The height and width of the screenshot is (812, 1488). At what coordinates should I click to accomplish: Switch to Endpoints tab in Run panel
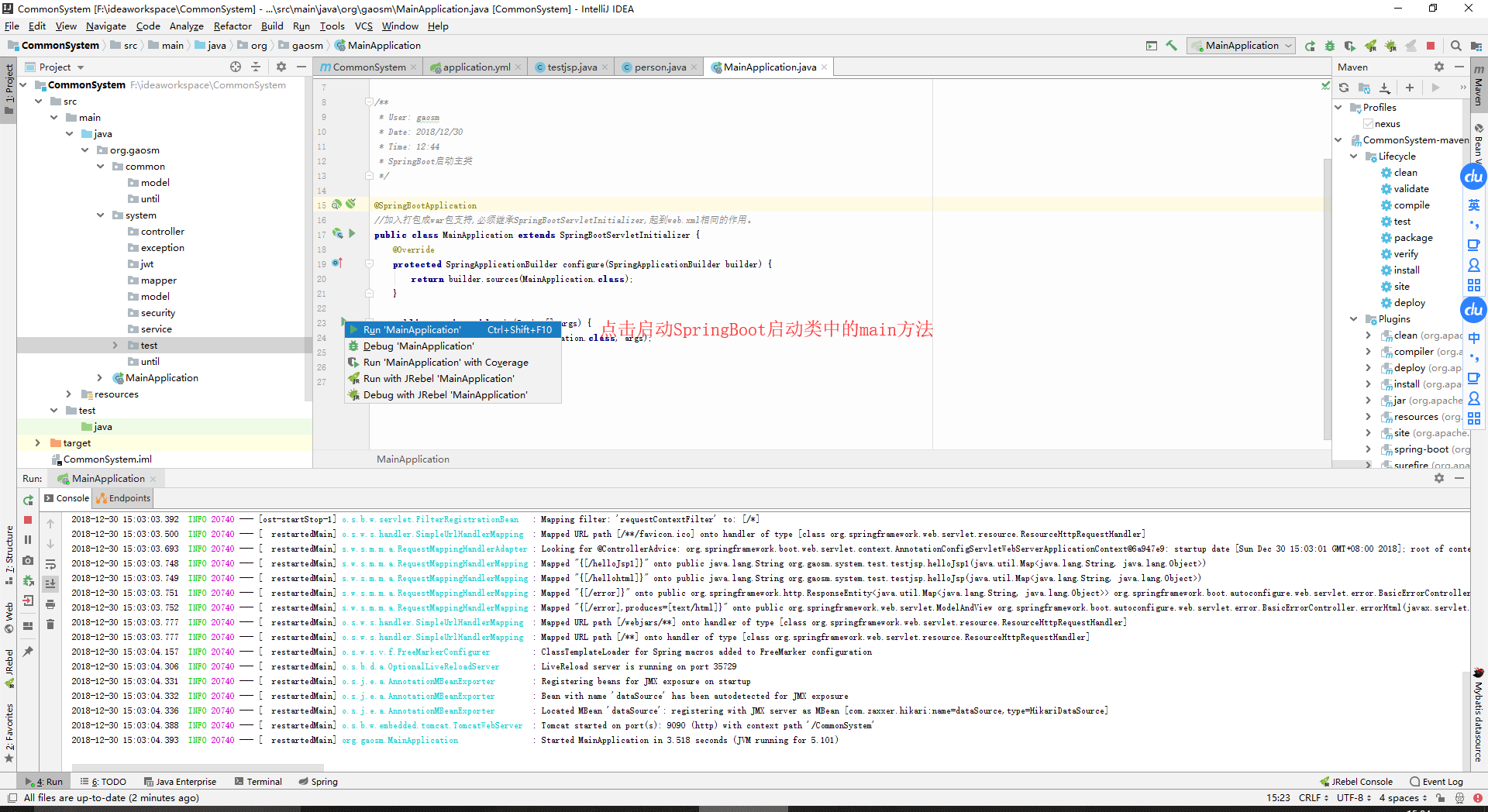(x=124, y=498)
